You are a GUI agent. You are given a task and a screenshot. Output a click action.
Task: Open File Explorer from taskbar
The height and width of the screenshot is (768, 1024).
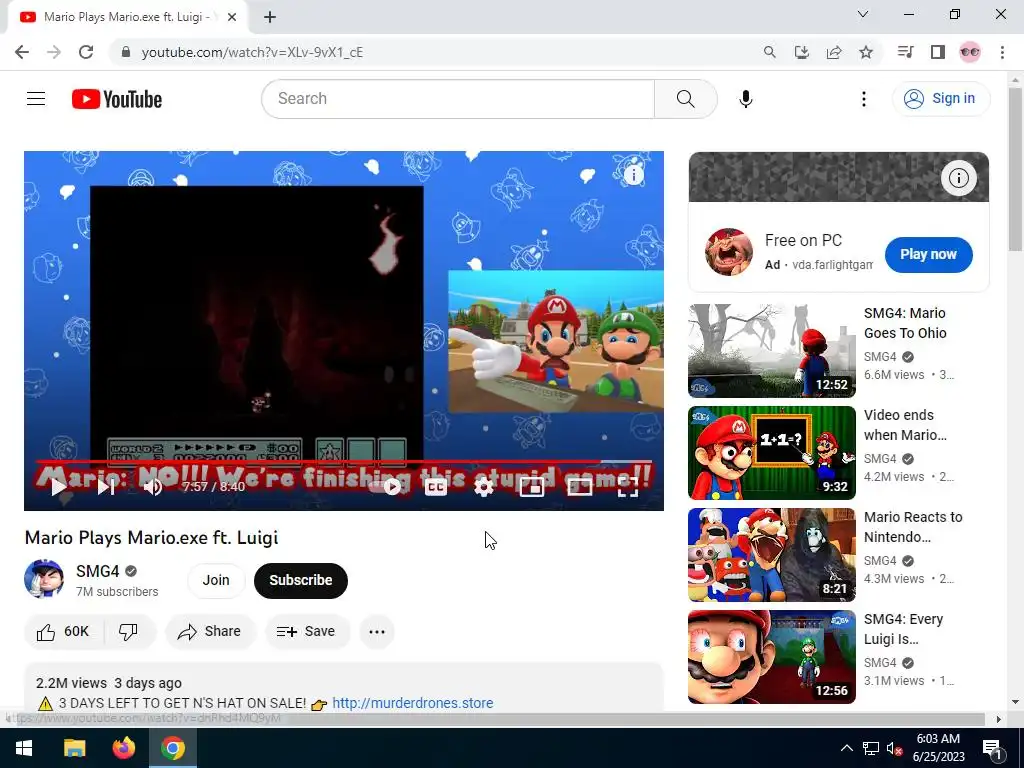(74, 748)
